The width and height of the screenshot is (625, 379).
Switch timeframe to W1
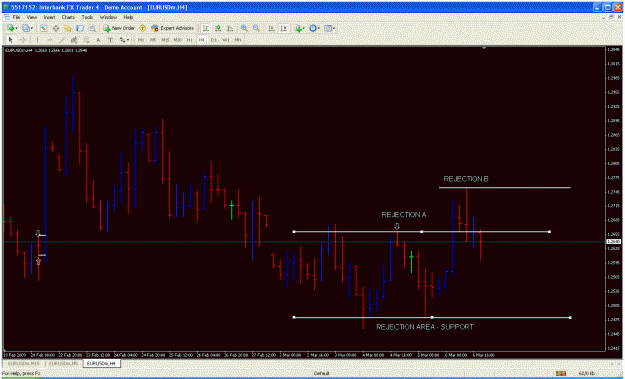click(226, 40)
